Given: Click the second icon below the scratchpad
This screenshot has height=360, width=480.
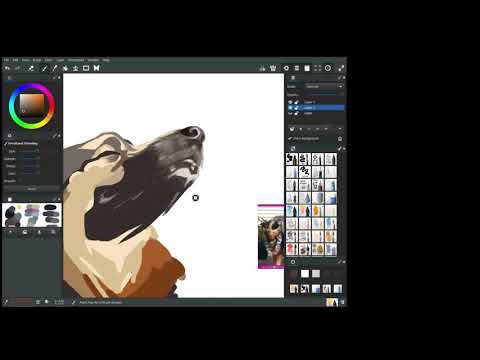Looking at the screenshot, I should (25, 232).
